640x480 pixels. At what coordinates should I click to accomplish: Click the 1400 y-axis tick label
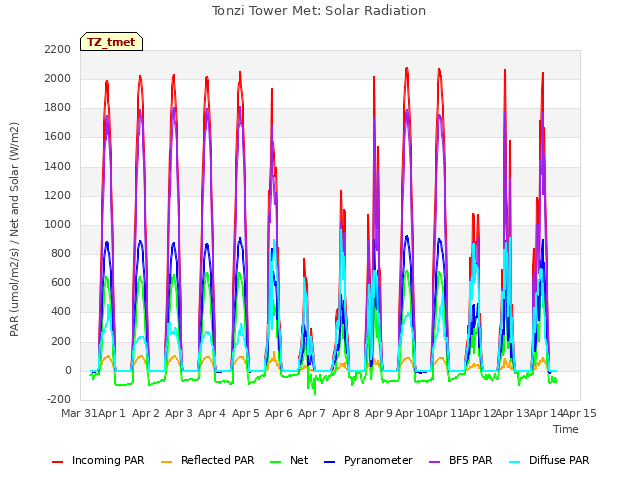click(58, 167)
